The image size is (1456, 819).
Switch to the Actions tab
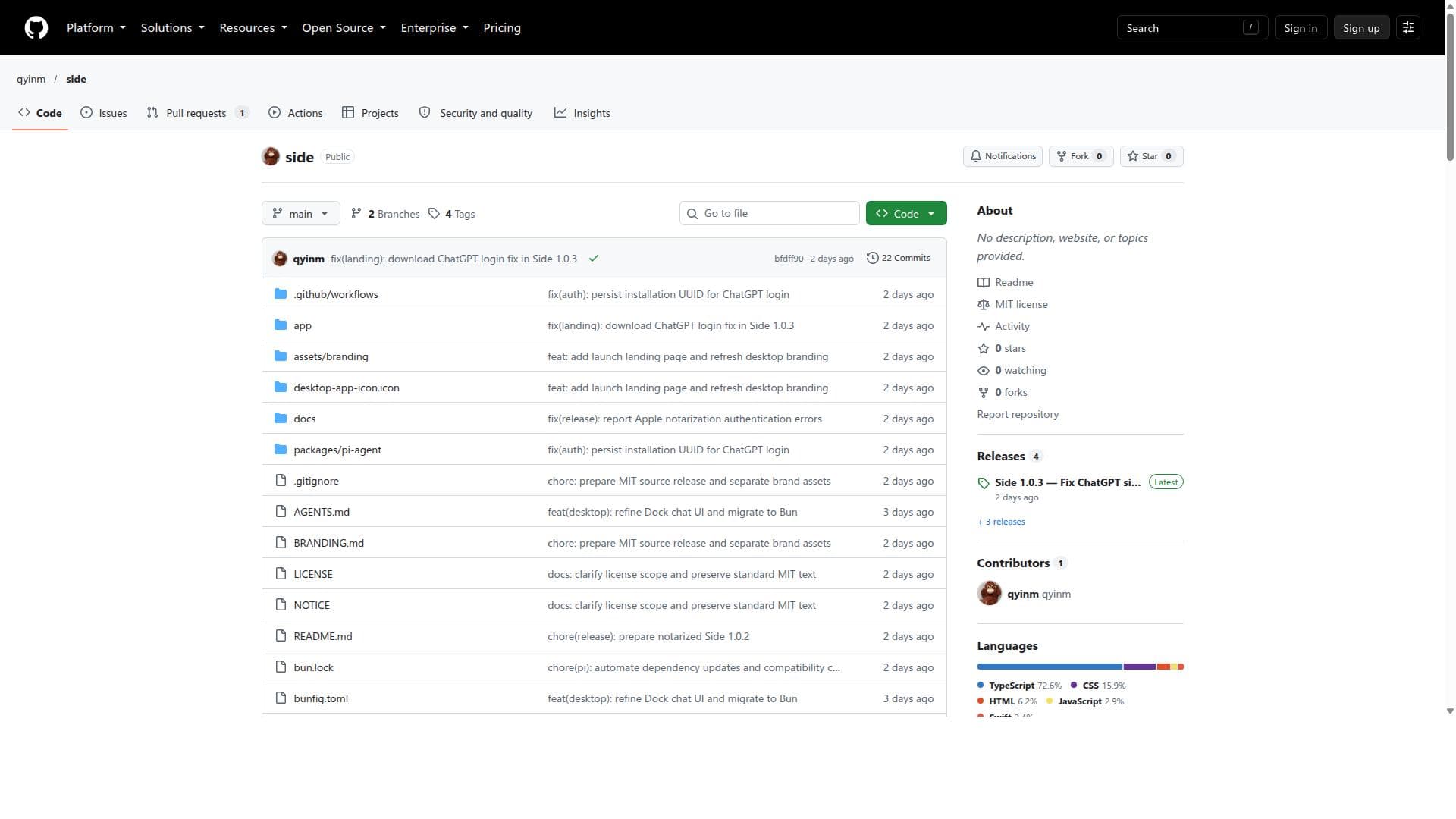point(296,113)
